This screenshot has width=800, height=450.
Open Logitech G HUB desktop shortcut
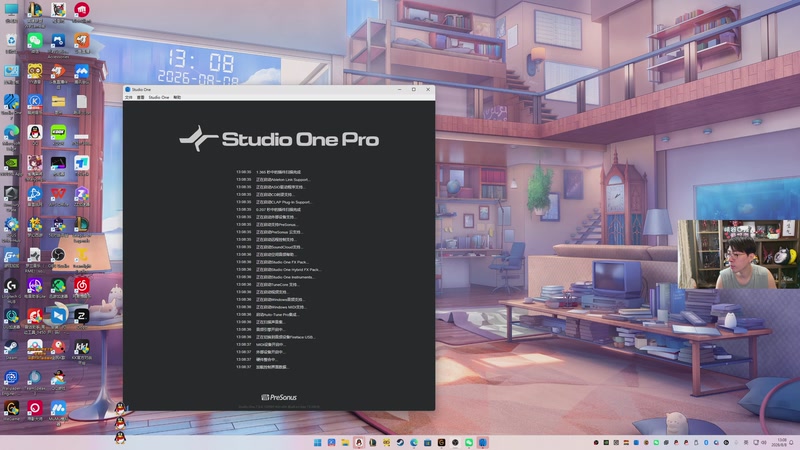[11, 286]
